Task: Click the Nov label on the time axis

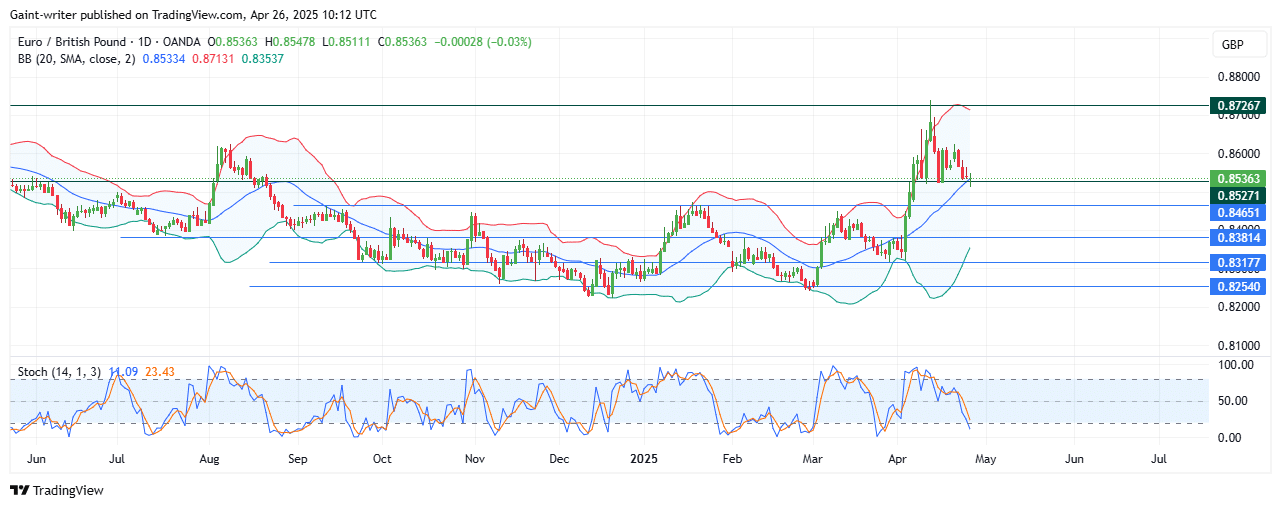Action: point(475,459)
